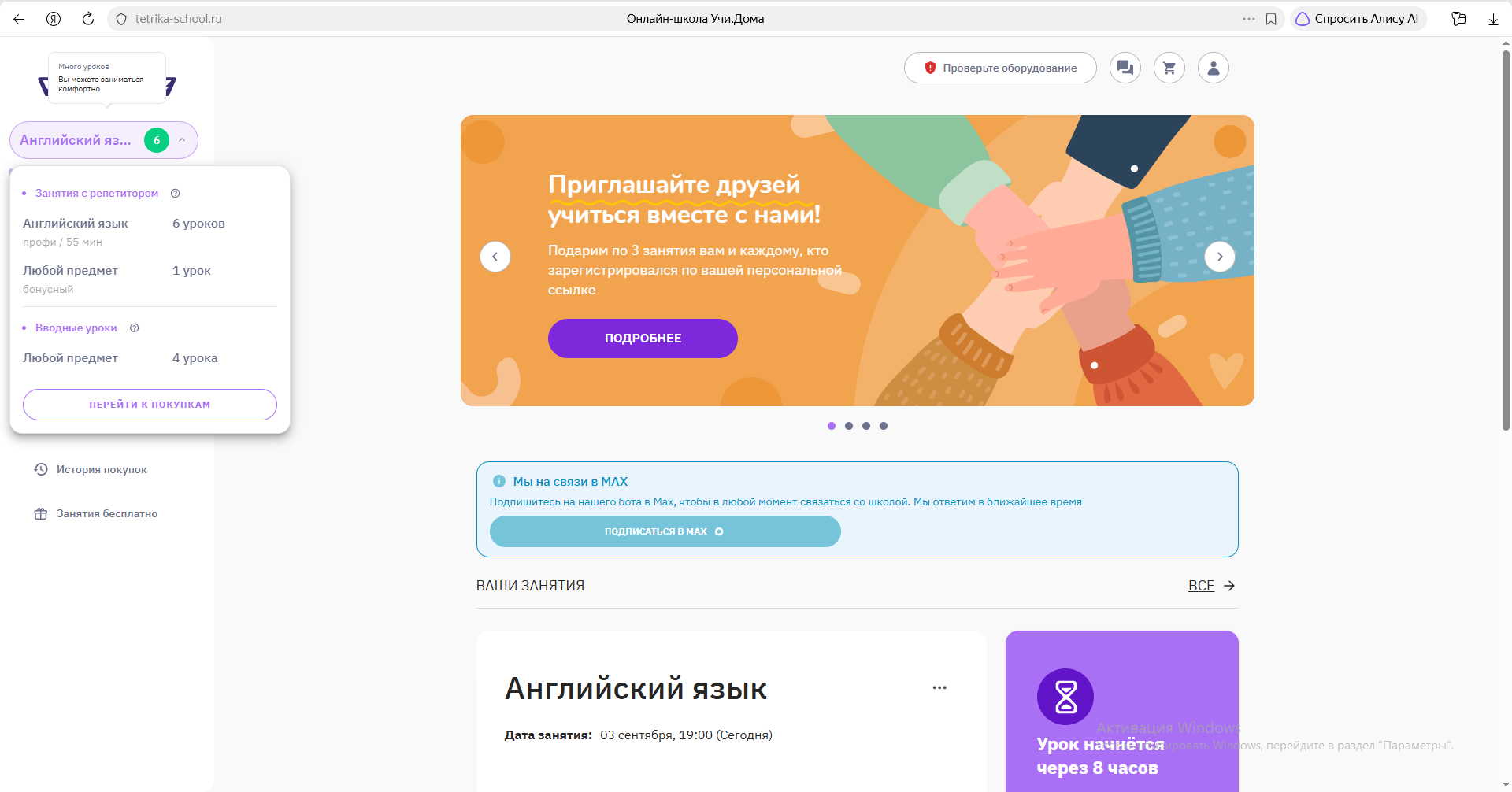Screen dimensions: 1512x792
Task: Click help icon next to Вводные уроки
Action: pyautogui.click(x=135, y=328)
